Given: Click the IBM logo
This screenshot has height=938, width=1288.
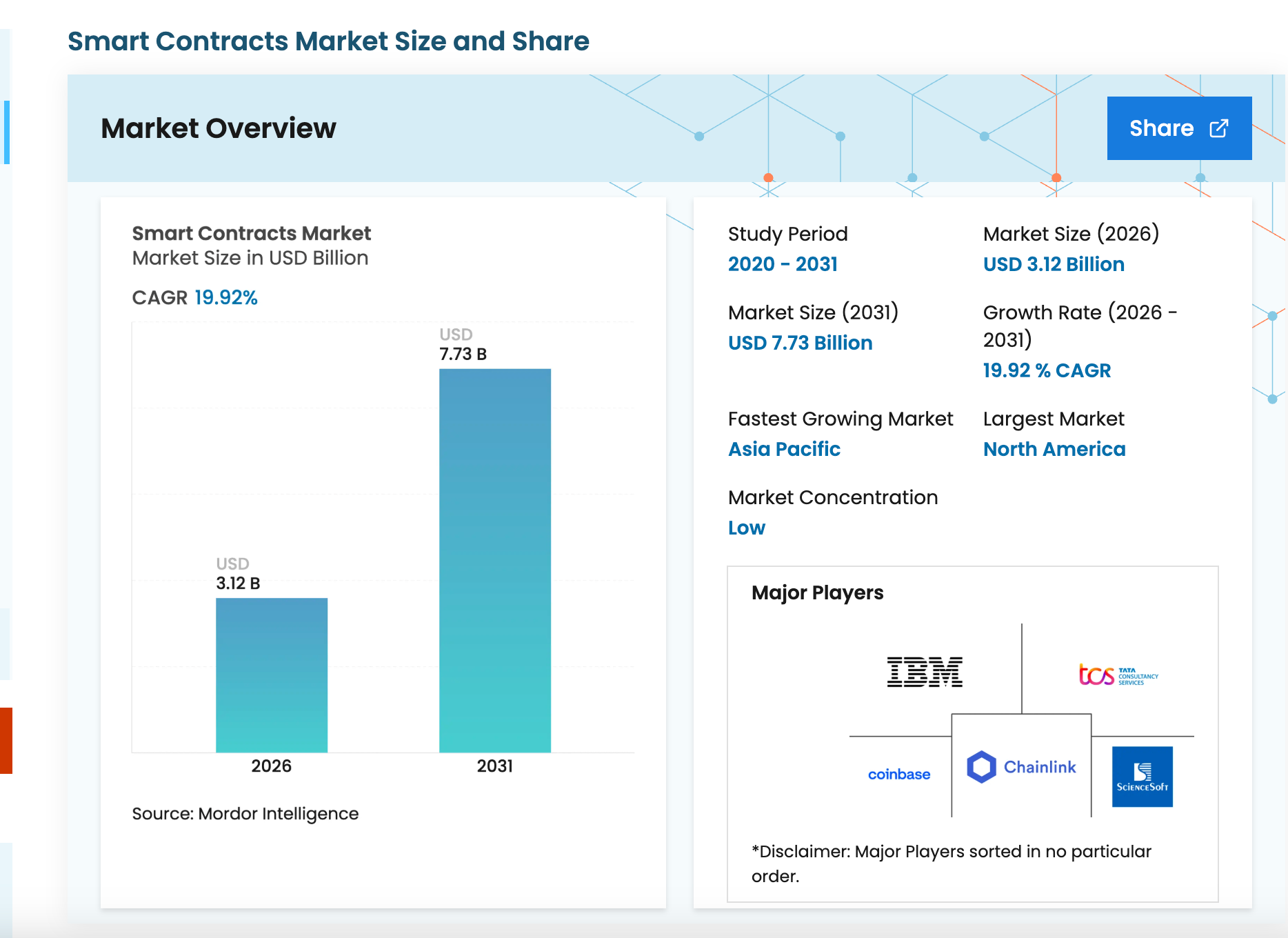Looking at the screenshot, I should (925, 672).
